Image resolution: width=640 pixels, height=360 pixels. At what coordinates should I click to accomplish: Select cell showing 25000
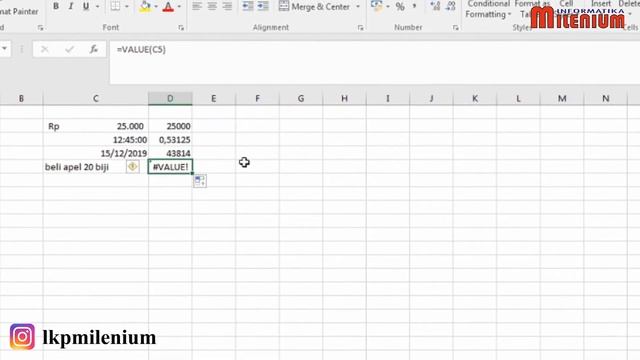click(x=170, y=126)
